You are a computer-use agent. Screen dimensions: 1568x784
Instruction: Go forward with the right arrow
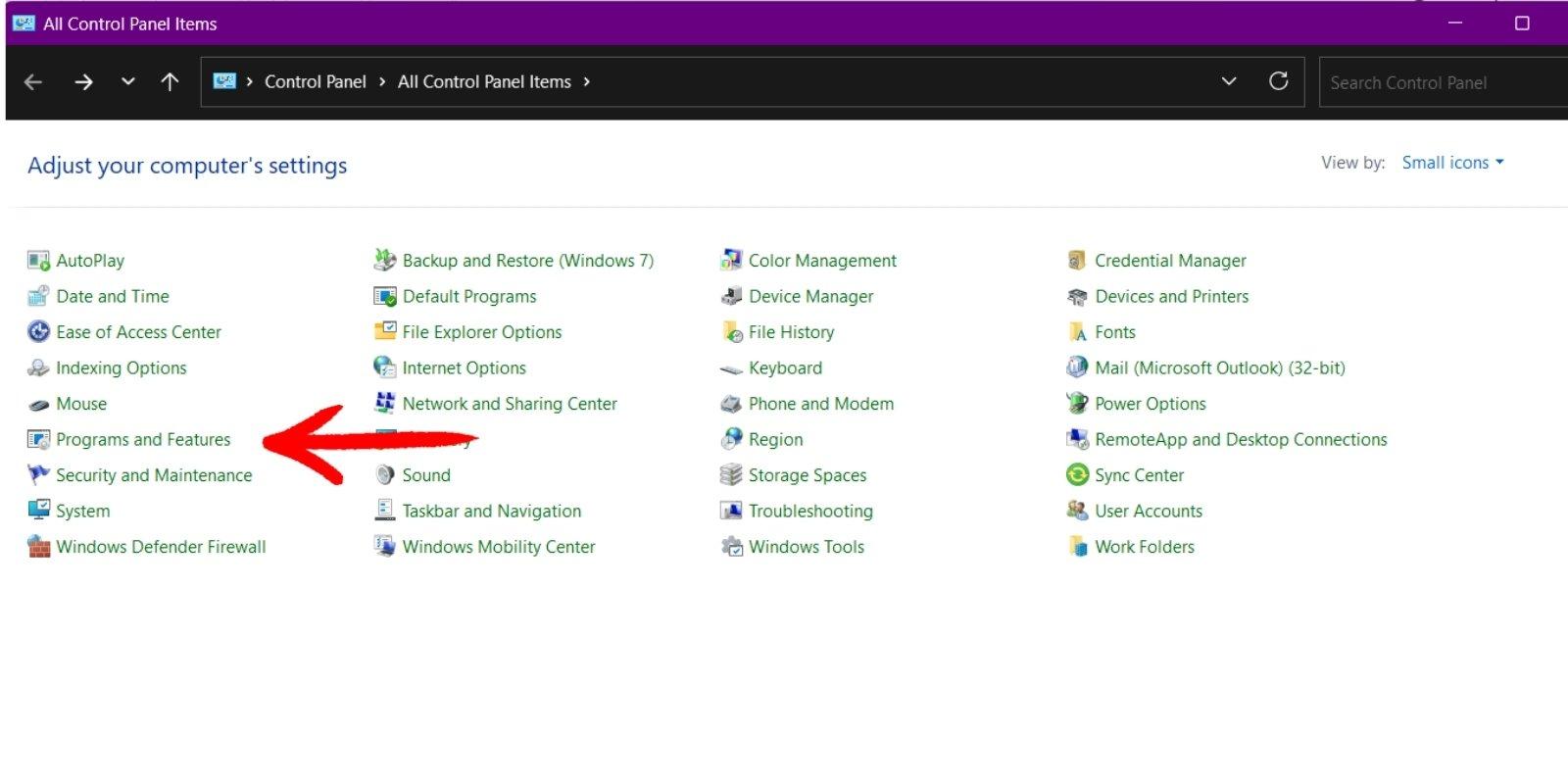(x=83, y=82)
